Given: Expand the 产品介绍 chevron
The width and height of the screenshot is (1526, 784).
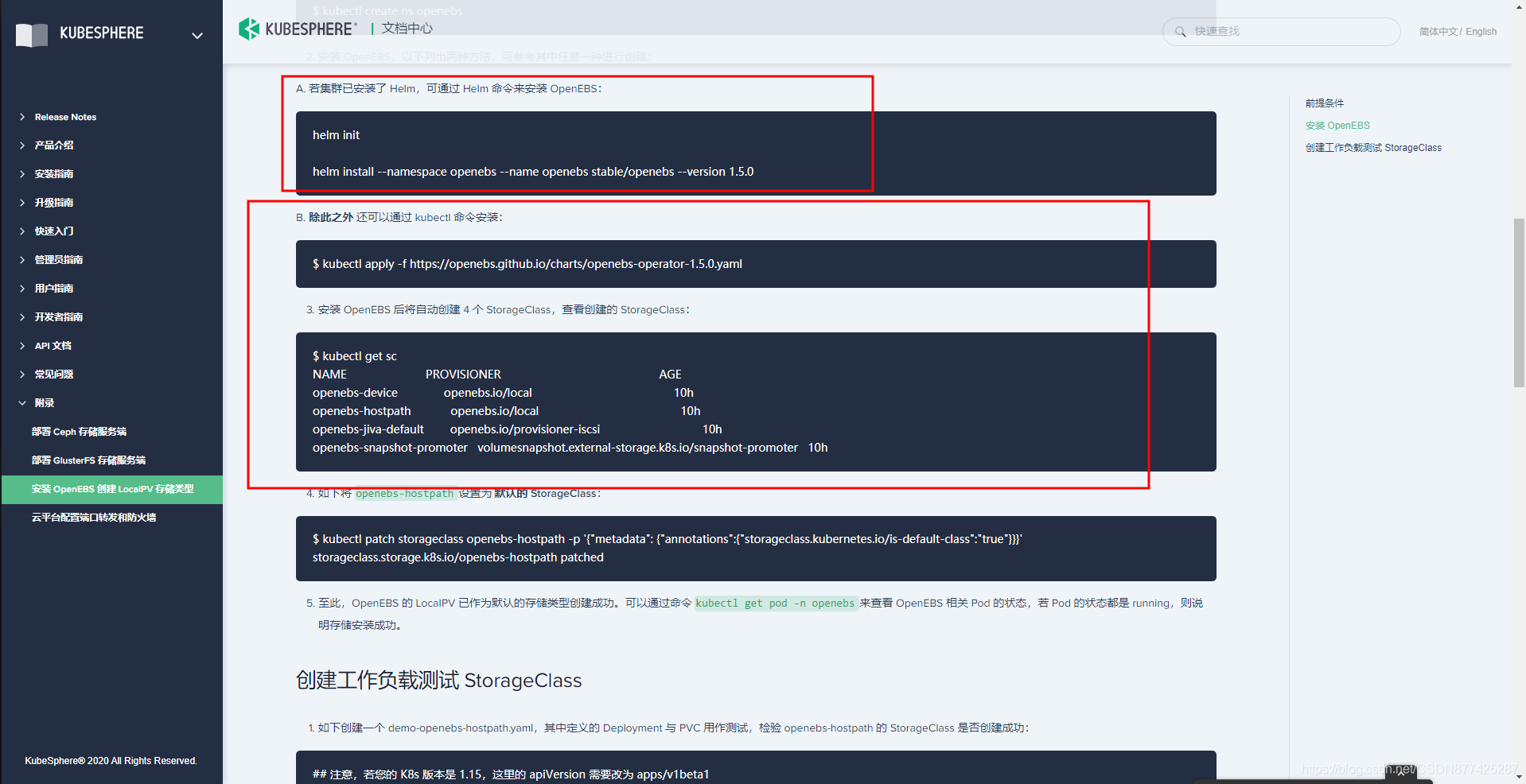Looking at the screenshot, I should point(22,146).
